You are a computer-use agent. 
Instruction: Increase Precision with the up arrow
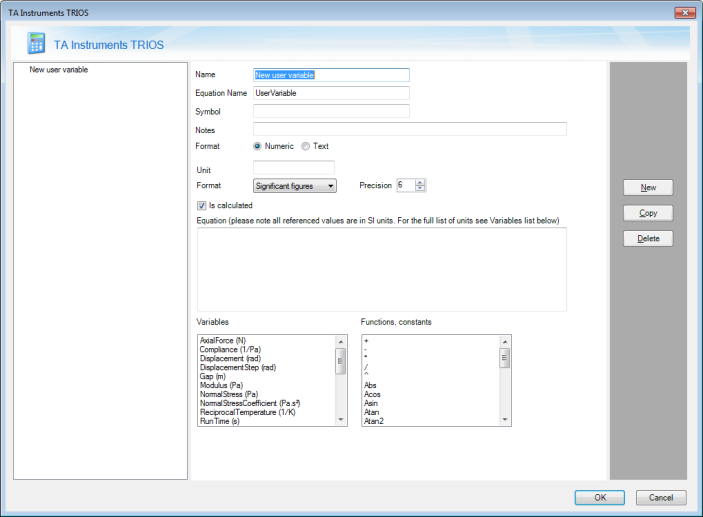[x=420, y=182]
